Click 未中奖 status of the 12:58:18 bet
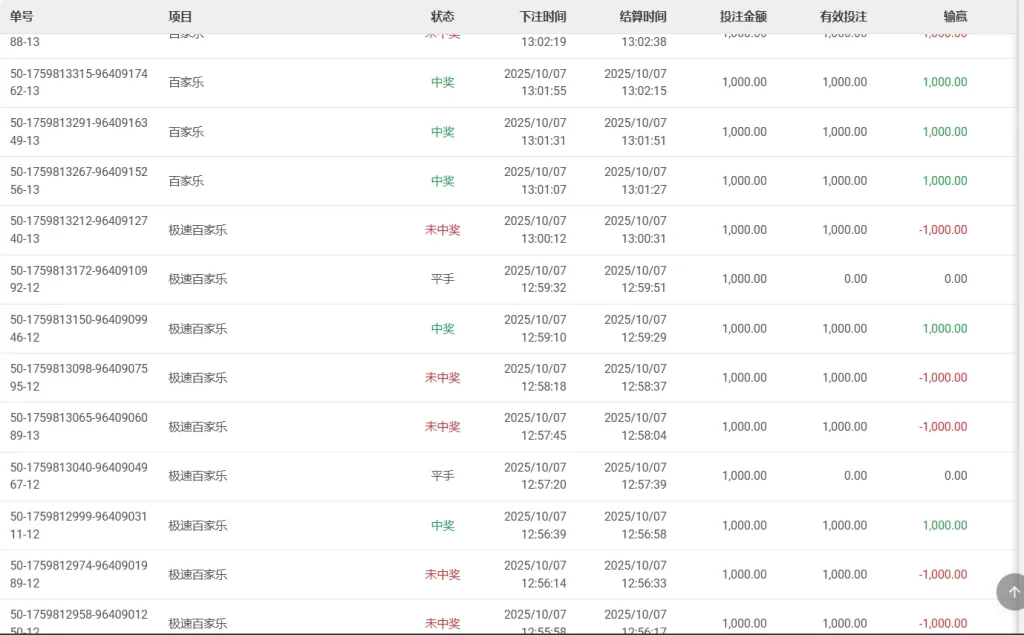 click(442, 377)
